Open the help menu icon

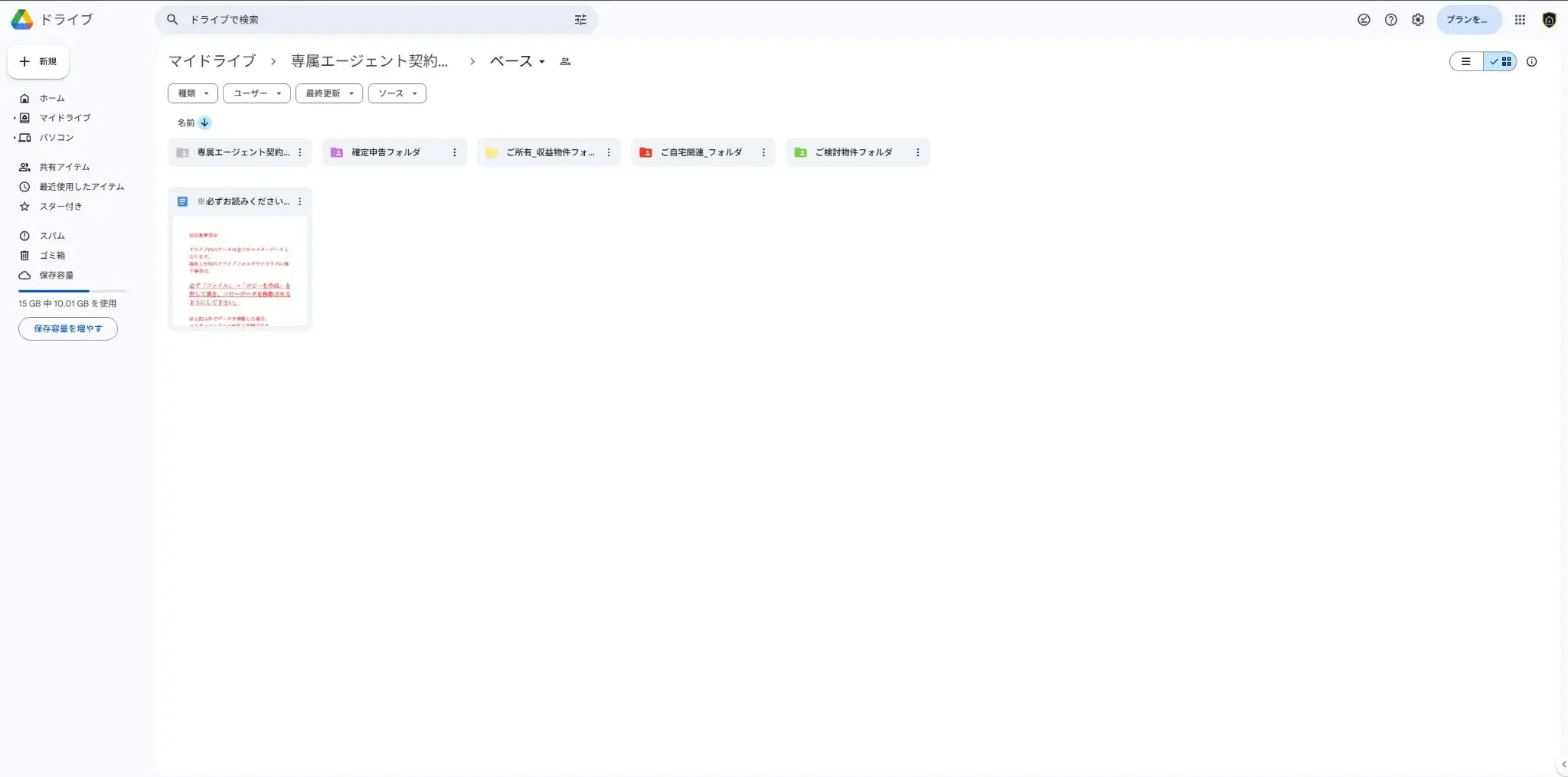[1390, 20]
